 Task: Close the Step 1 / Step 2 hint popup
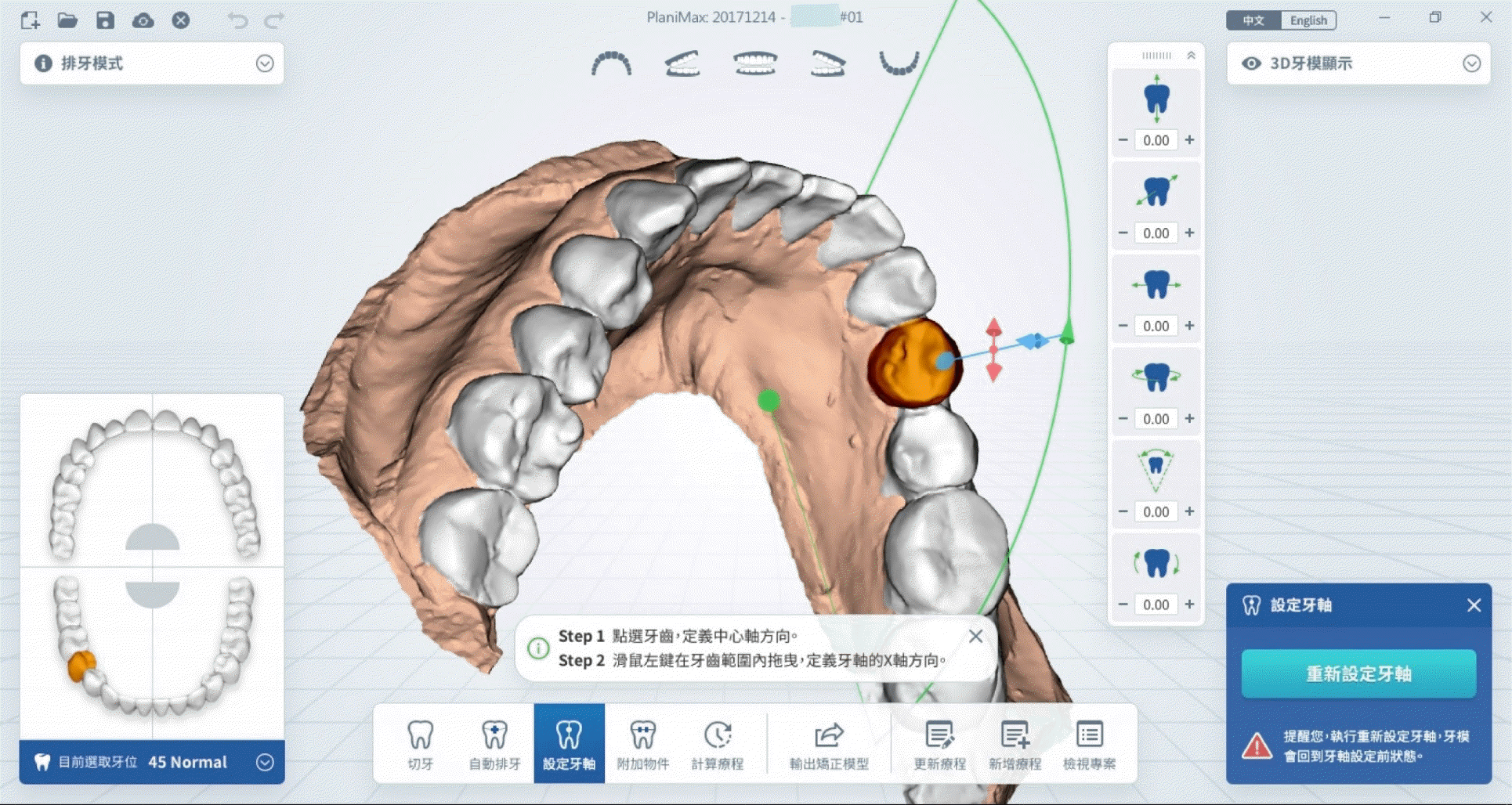[975, 637]
